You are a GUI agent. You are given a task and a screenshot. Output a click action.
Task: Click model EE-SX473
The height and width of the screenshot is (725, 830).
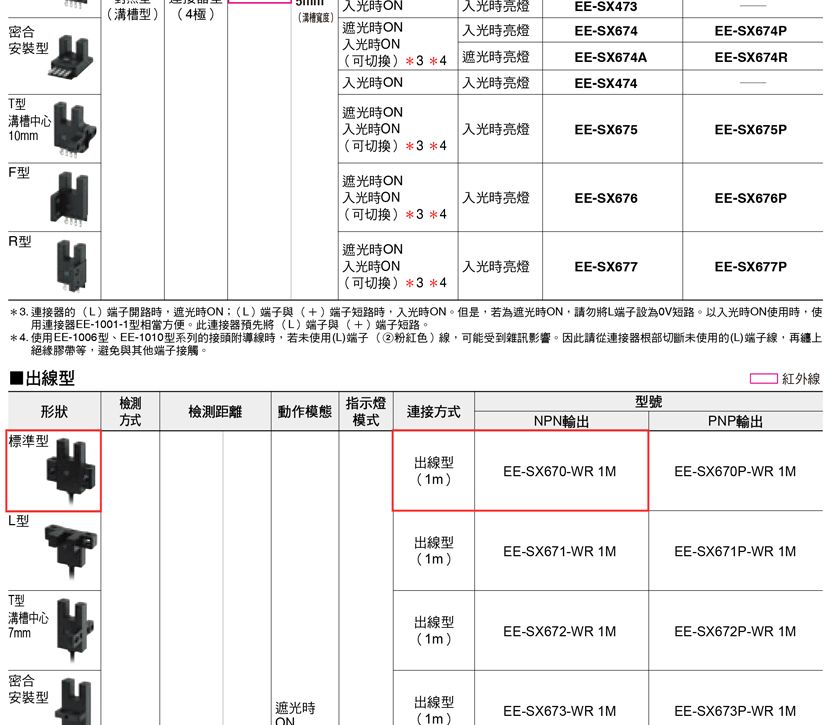tap(606, 7)
